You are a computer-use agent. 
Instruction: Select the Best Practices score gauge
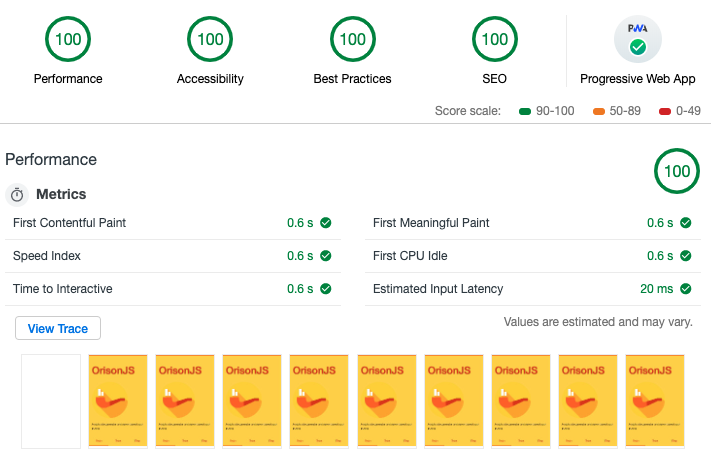coord(353,39)
